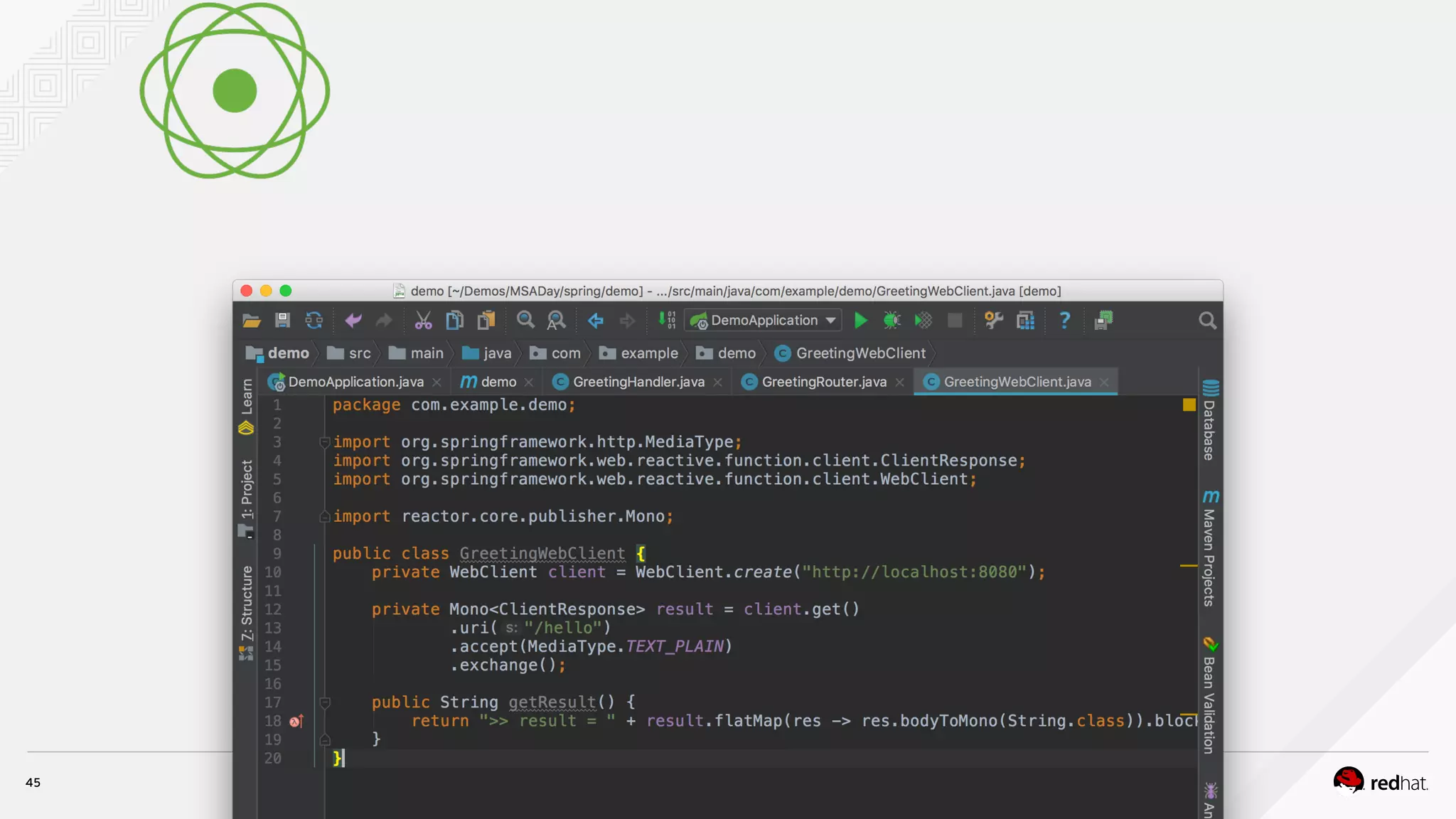Collapse the import block fold marker on line 3
The width and height of the screenshot is (1456, 819).
324,442
